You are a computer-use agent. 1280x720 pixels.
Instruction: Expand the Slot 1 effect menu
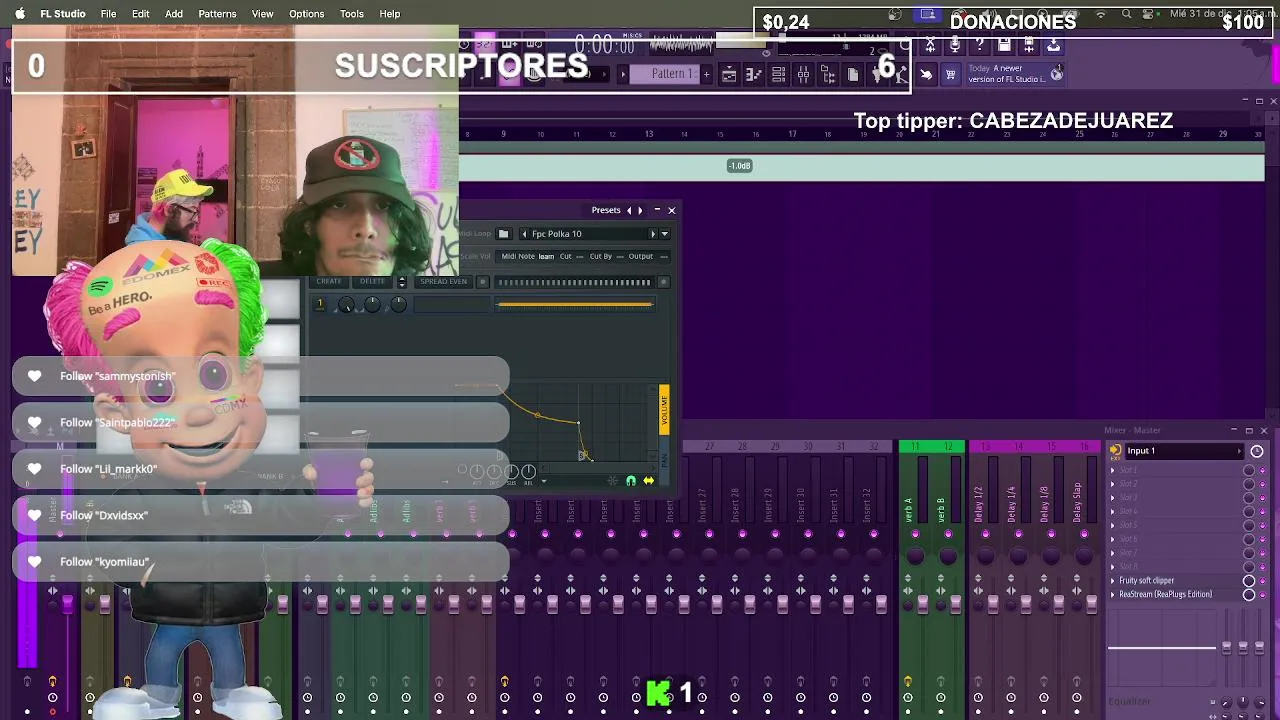pos(1112,470)
